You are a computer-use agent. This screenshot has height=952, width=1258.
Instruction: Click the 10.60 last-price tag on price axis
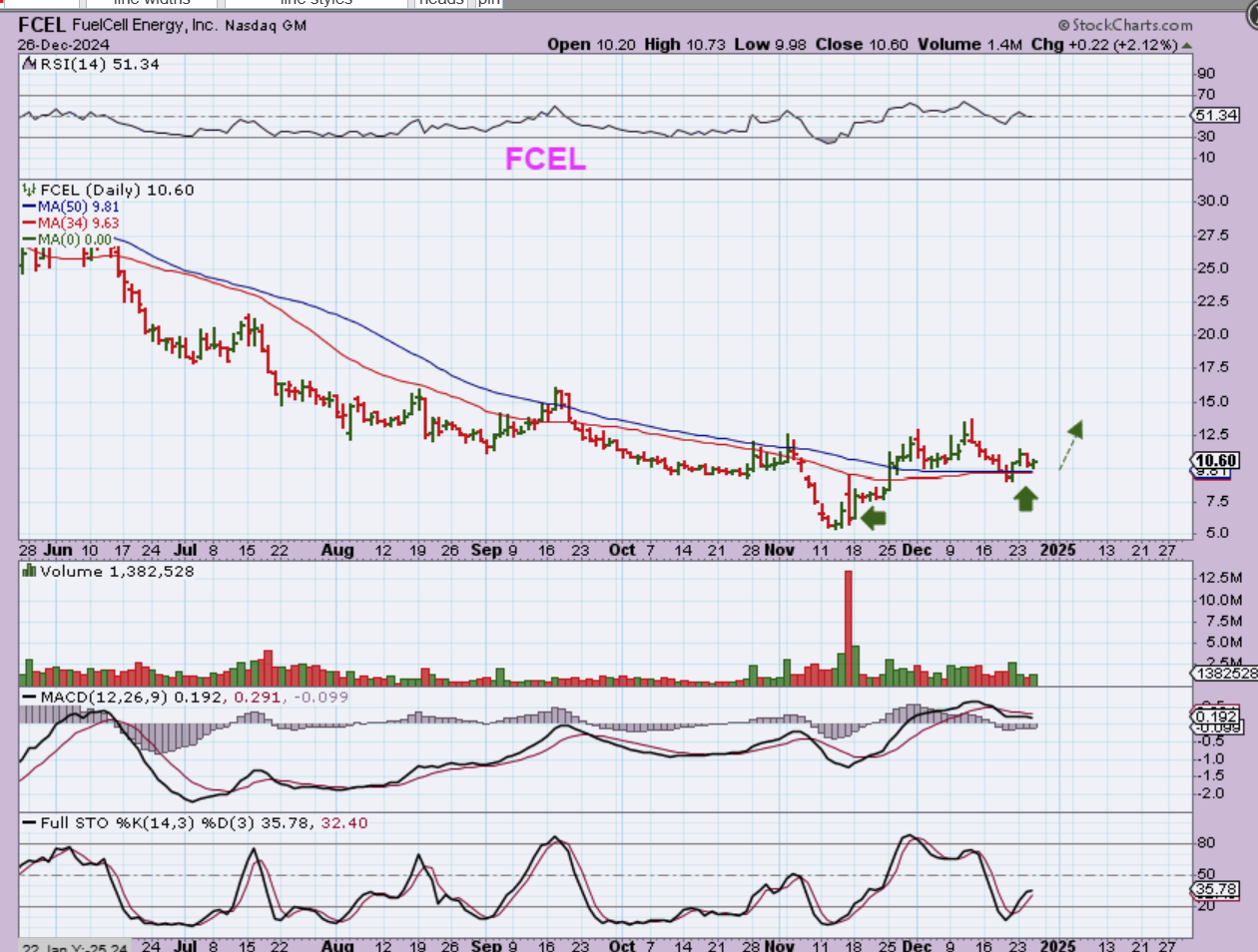pos(1216,461)
